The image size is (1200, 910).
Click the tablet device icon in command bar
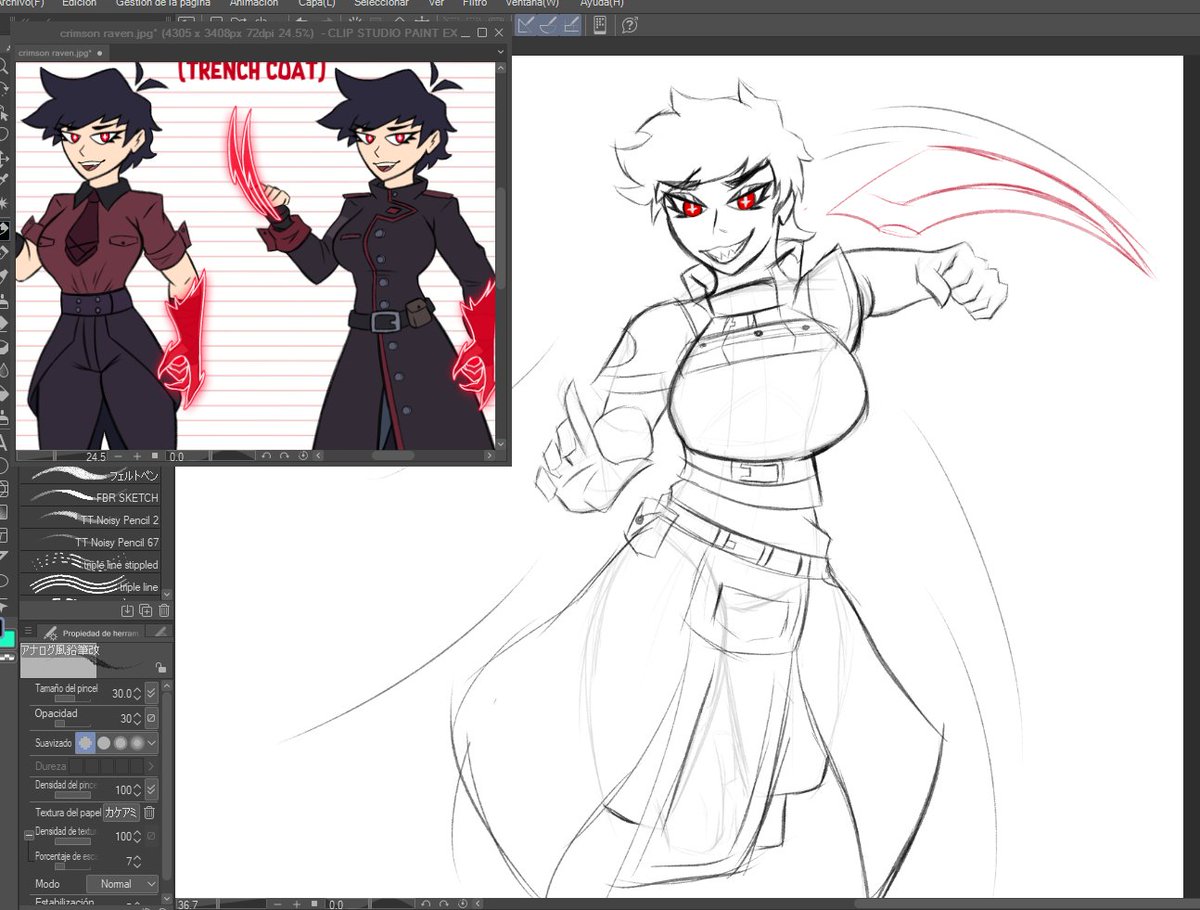pyautogui.click(x=600, y=24)
